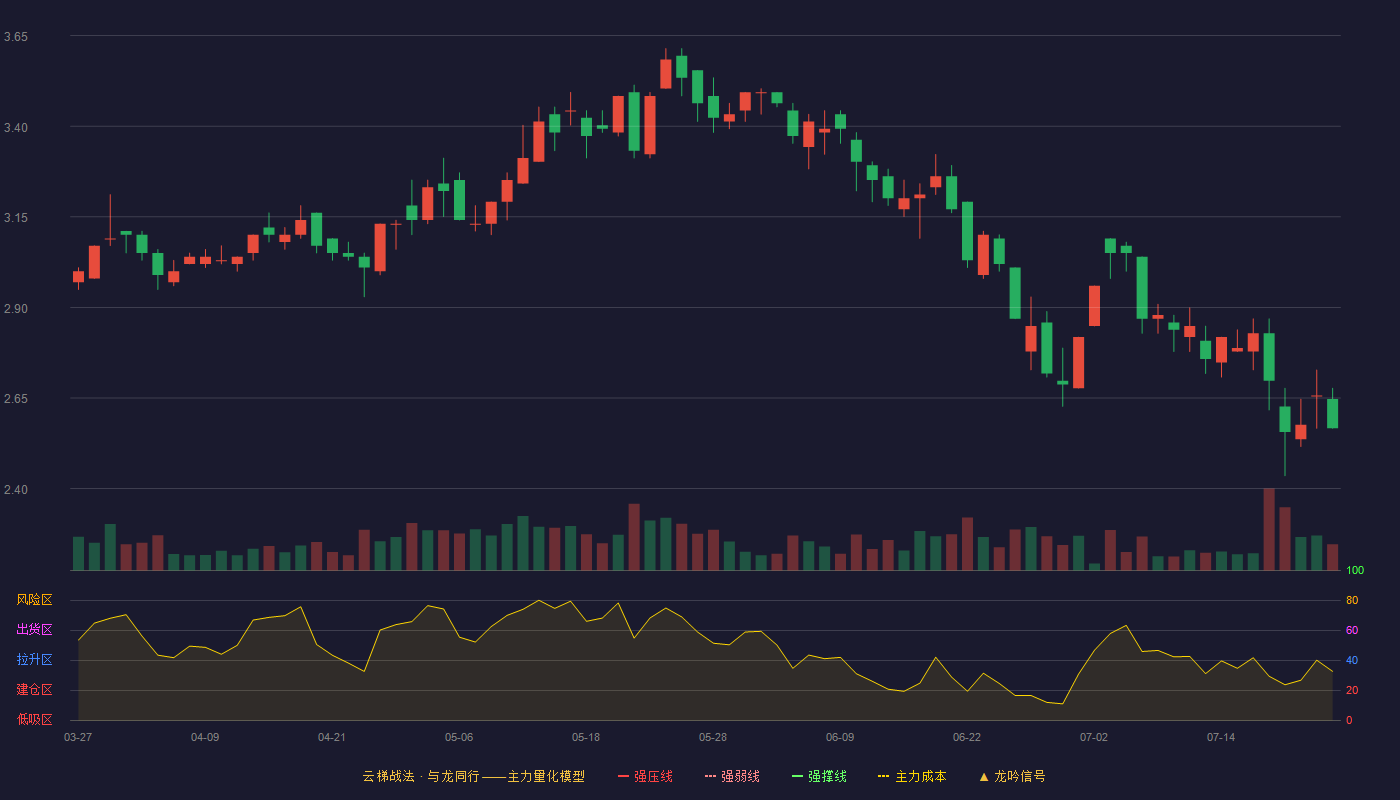
Task: Click the dashed yellow icon beside 主力成本
Action: point(883,776)
